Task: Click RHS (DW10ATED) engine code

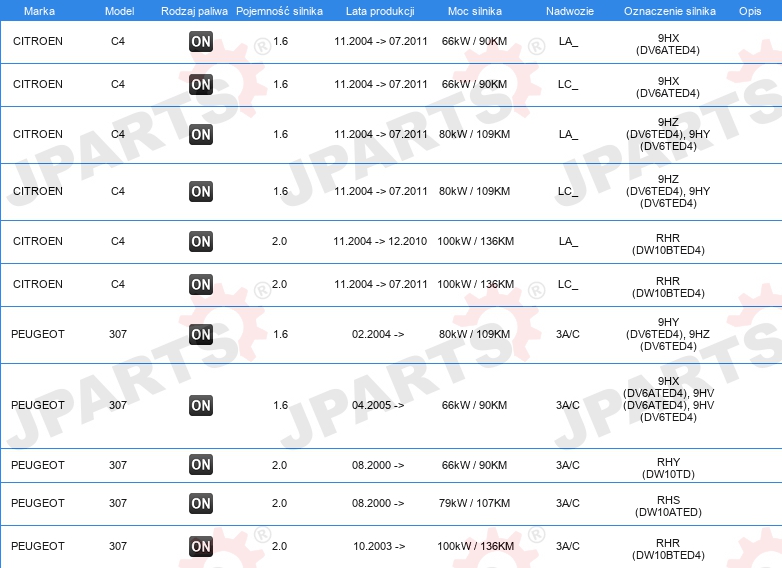Action: pos(668,506)
